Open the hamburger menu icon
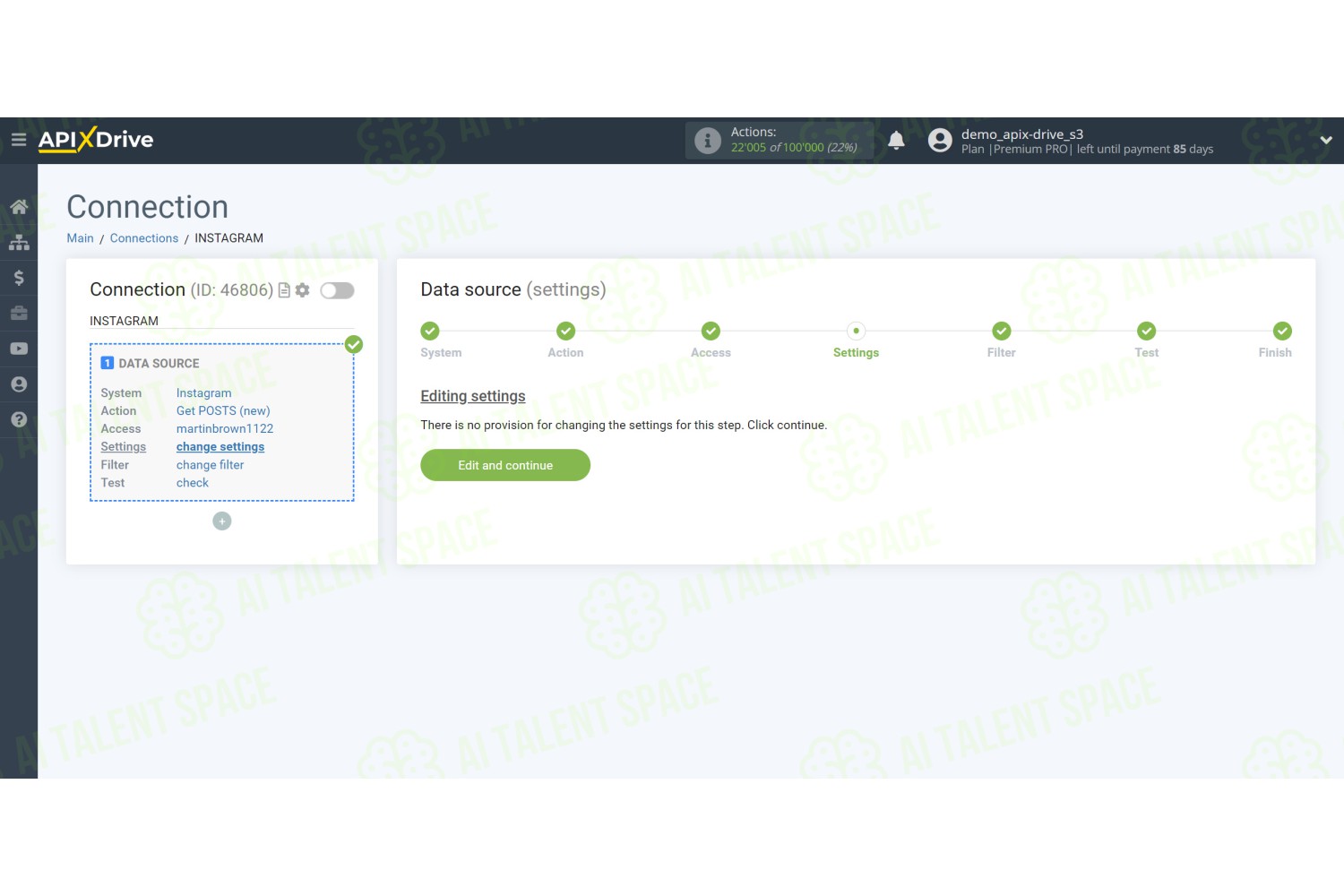The width and height of the screenshot is (1344, 896). 18,140
